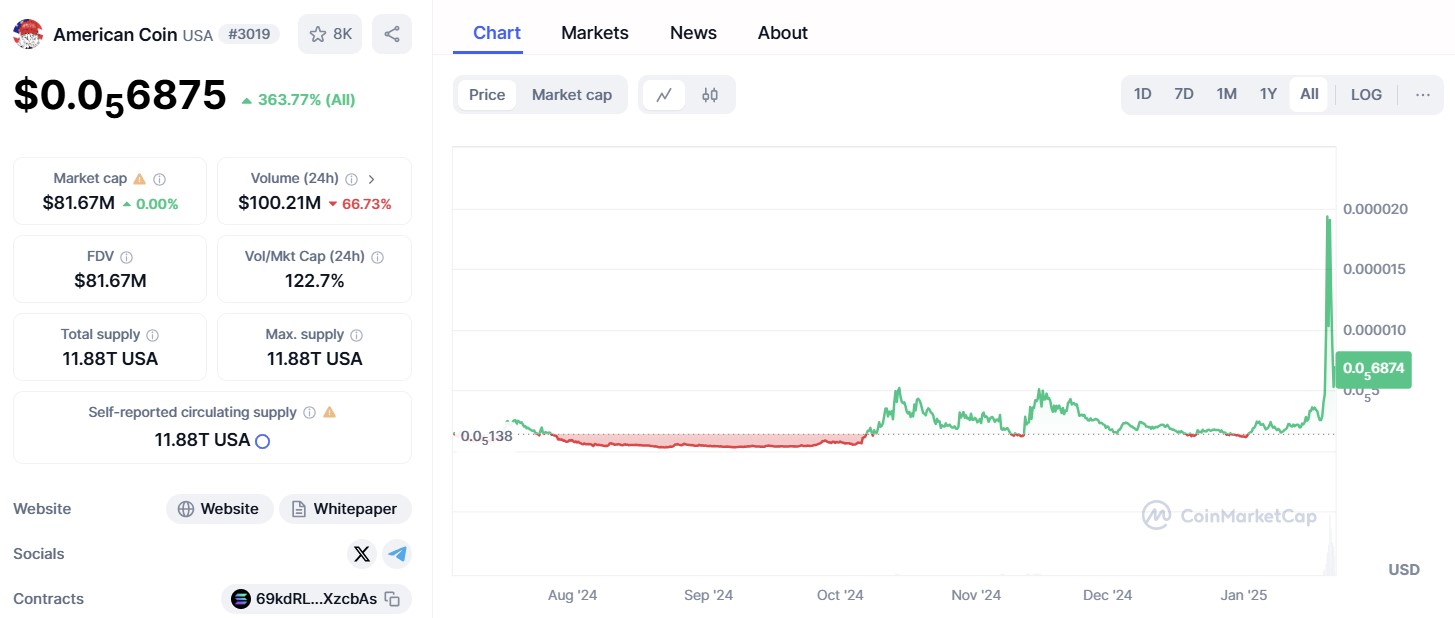Click info icon next to FDV
This screenshot has width=1455, height=618.
click(x=126, y=257)
